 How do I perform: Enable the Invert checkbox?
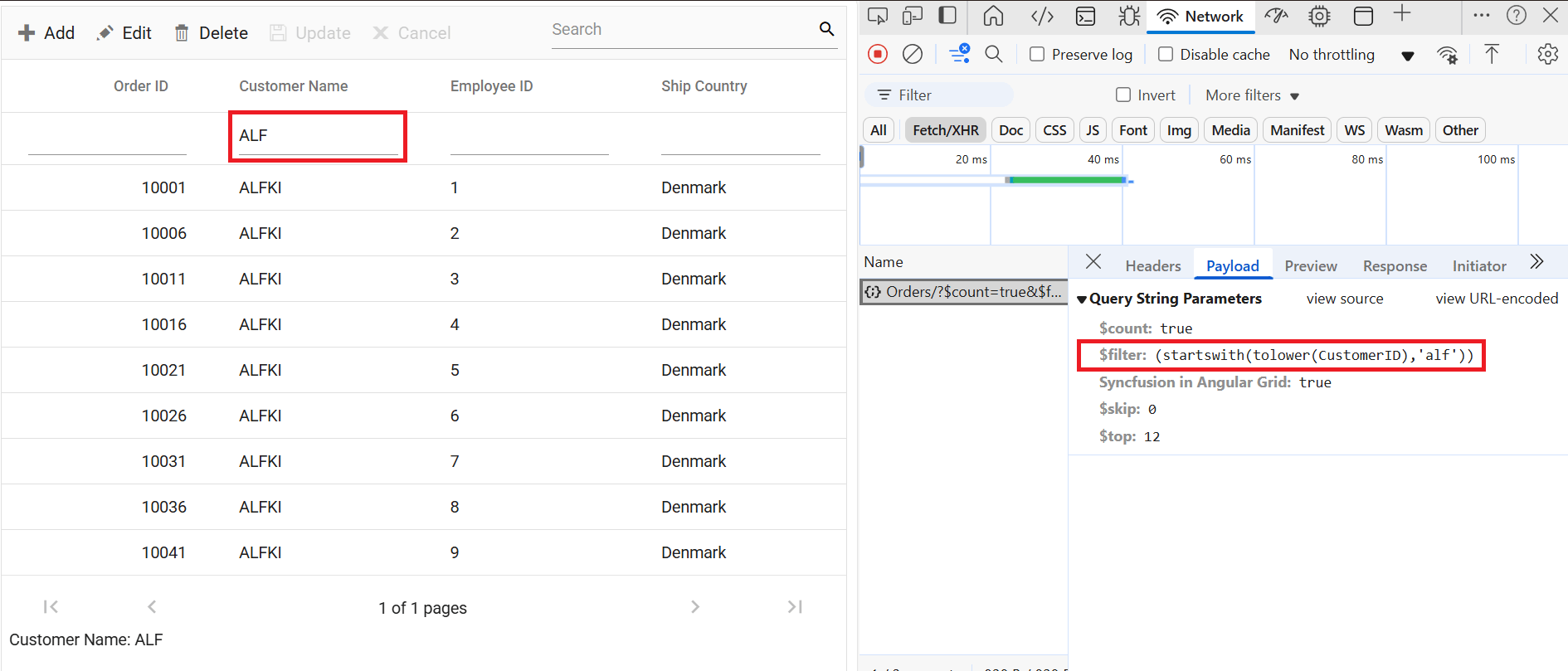pyautogui.click(x=1123, y=95)
